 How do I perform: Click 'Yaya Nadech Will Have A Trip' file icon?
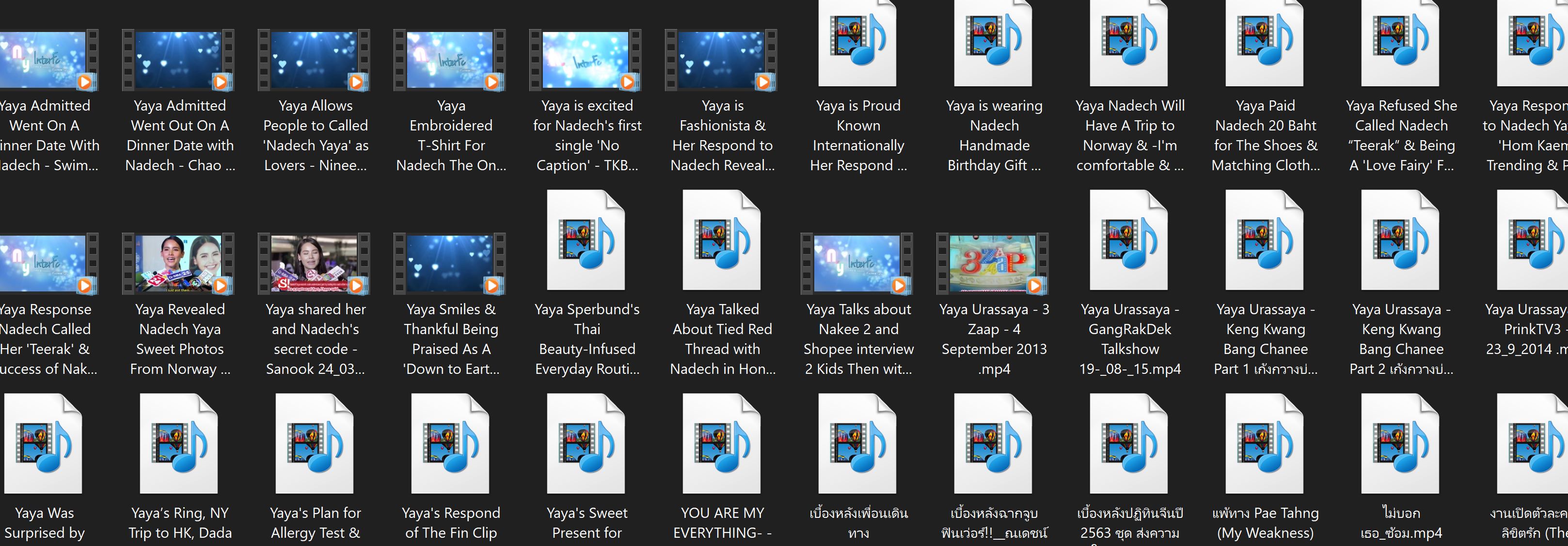point(1129,43)
